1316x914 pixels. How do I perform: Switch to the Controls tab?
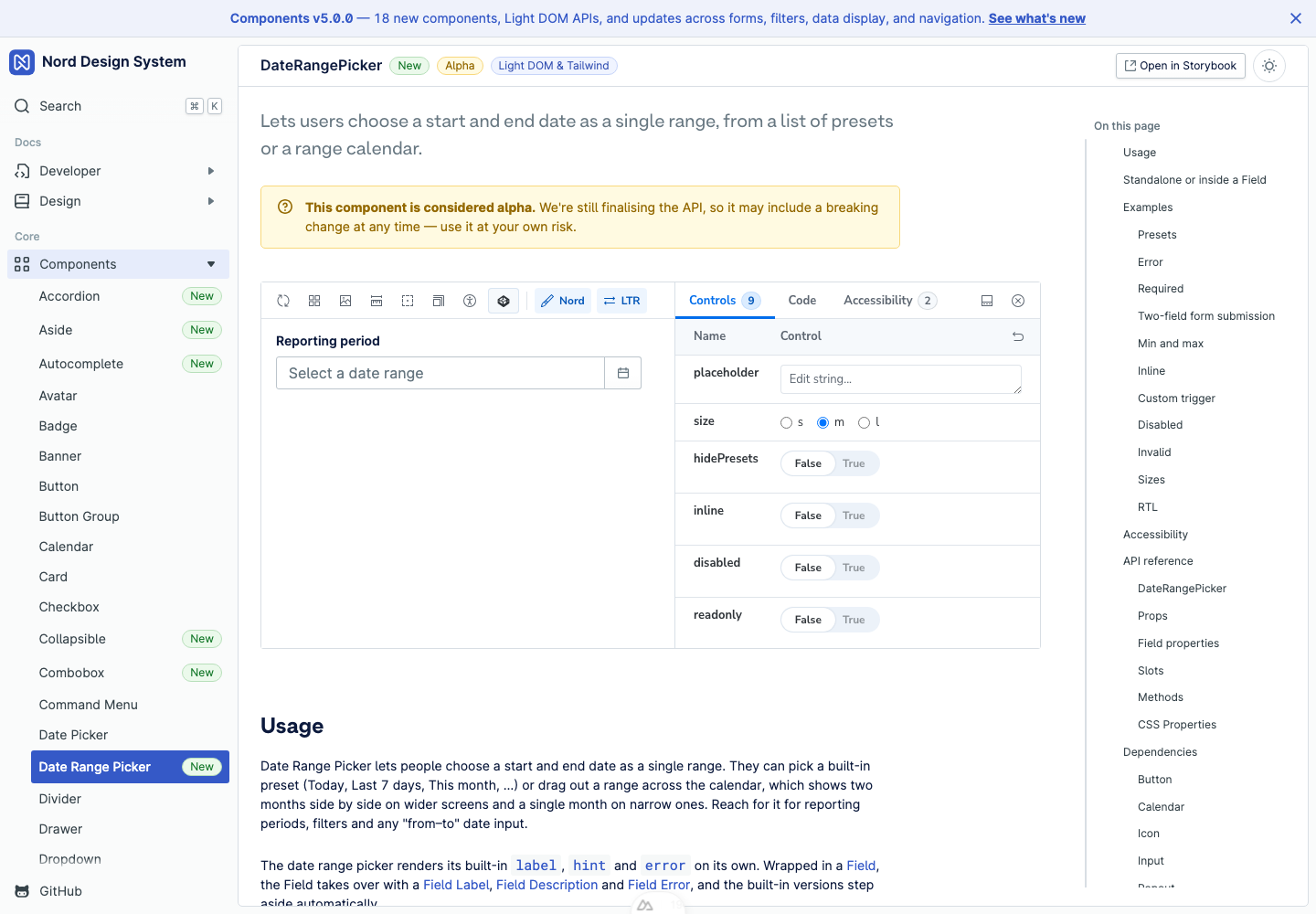725,301
